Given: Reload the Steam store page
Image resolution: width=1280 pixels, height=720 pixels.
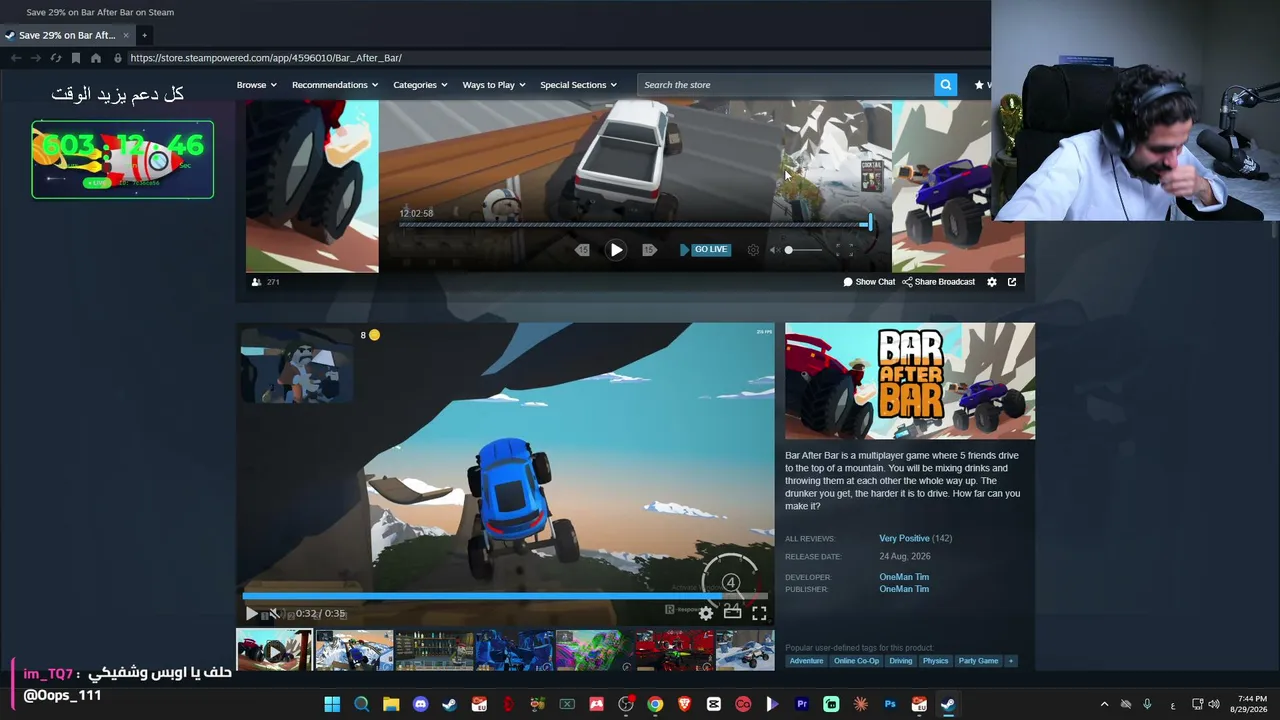Looking at the screenshot, I should 56,58.
